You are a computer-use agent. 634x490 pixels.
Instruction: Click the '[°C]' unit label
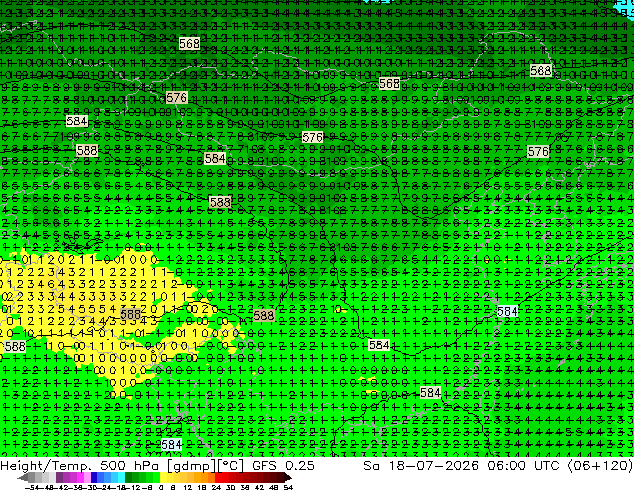point(231,466)
